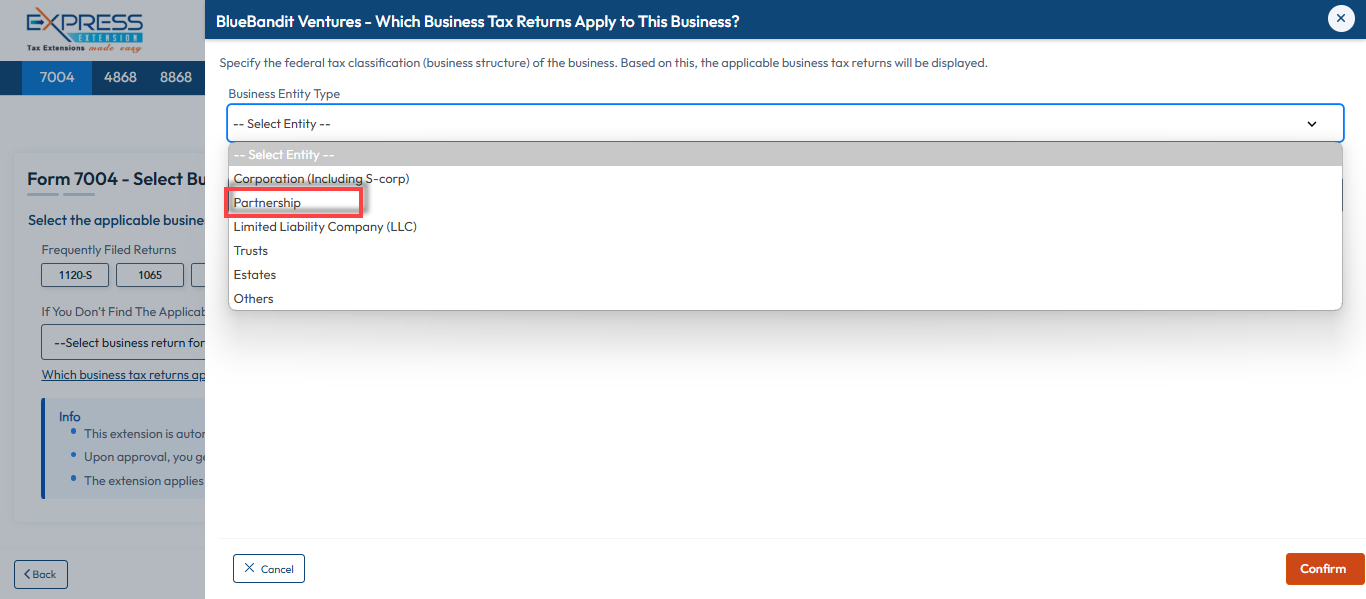The height and width of the screenshot is (599, 1366).
Task: Select the 1065 frequently filed return
Action: (x=150, y=275)
